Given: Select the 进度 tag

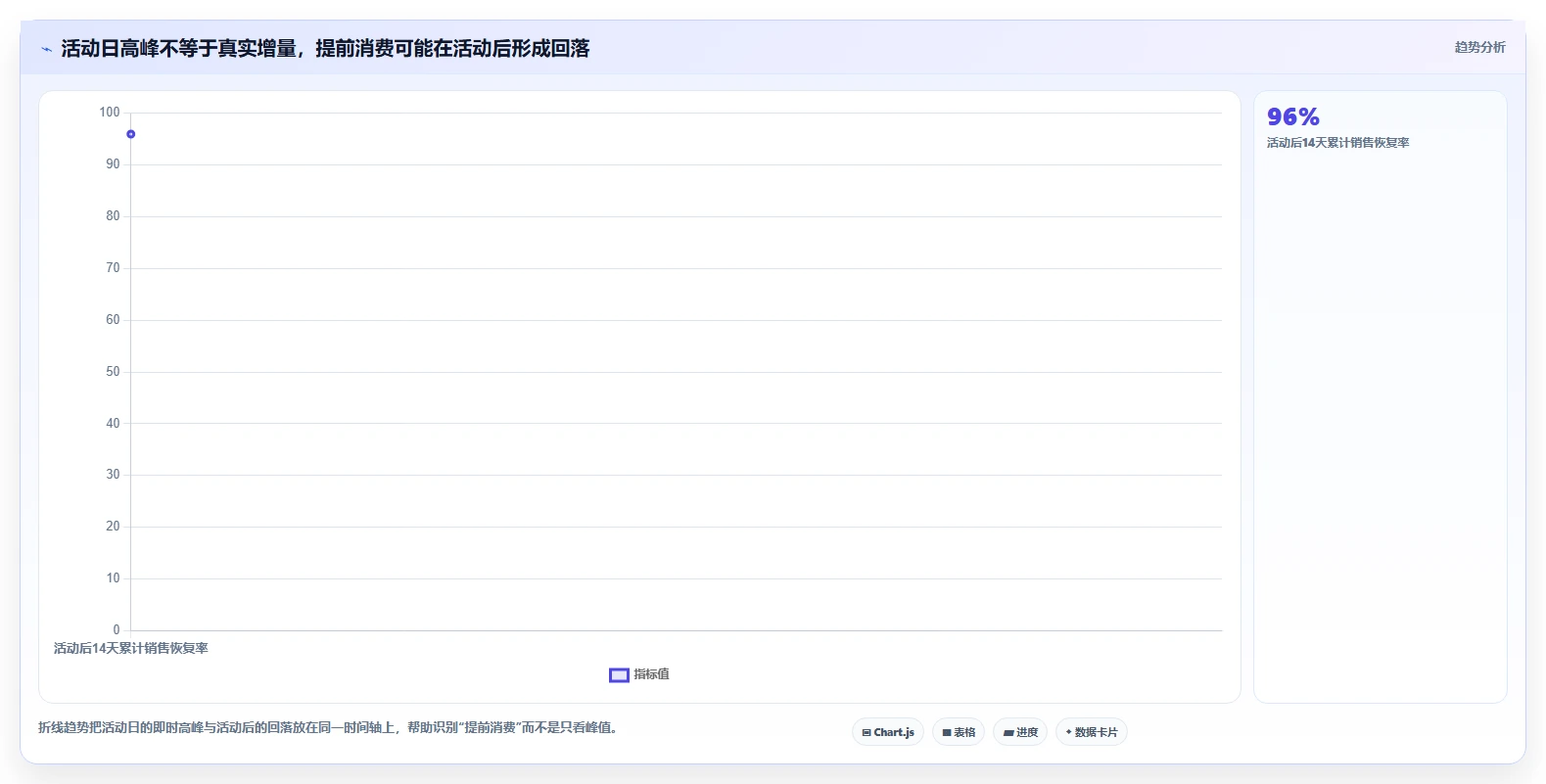Looking at the screenshot, I should tap(1020, 732).
